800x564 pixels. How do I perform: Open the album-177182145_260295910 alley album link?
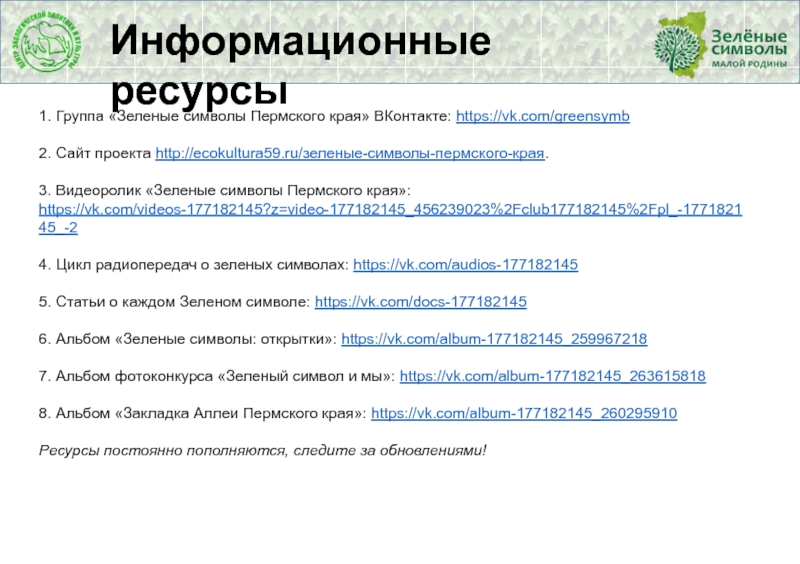[524, 413]
